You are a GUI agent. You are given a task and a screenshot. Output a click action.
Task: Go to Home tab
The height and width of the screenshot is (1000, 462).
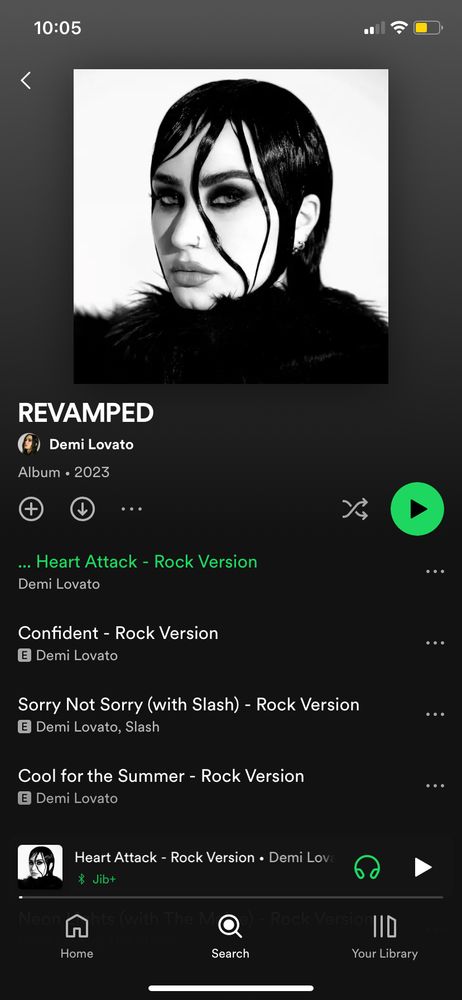pos(77,936)
